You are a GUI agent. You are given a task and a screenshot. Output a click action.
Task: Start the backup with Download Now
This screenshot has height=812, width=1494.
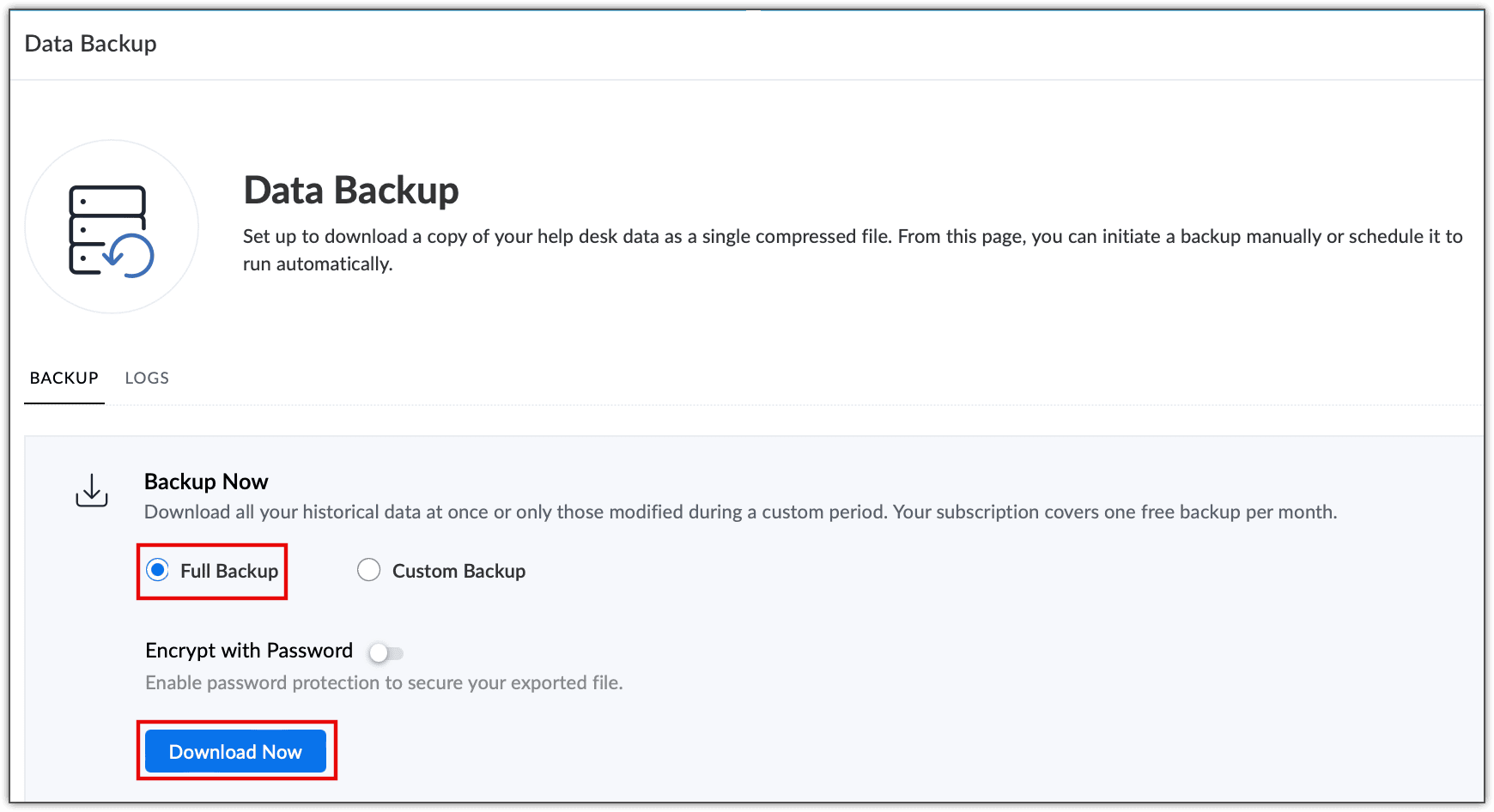click(x=235, y=751)
